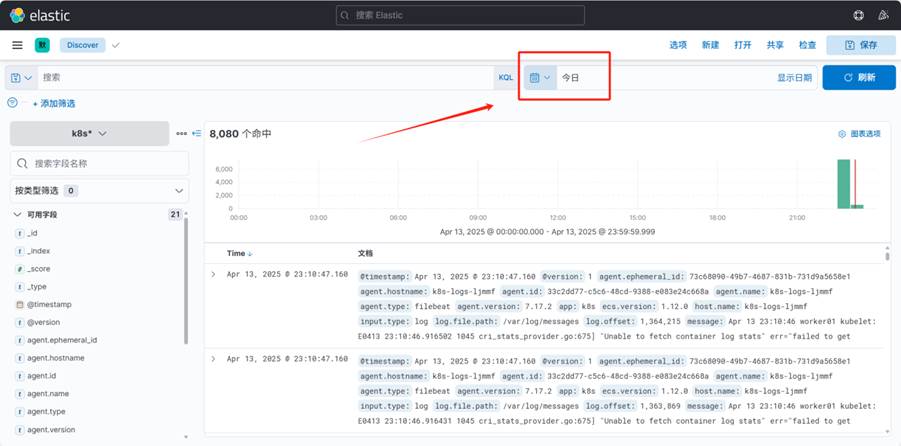Viewport: 901px width, 446px height.
Task: Open the help lifebuoy icon
Action: click(x=858, y=16)
